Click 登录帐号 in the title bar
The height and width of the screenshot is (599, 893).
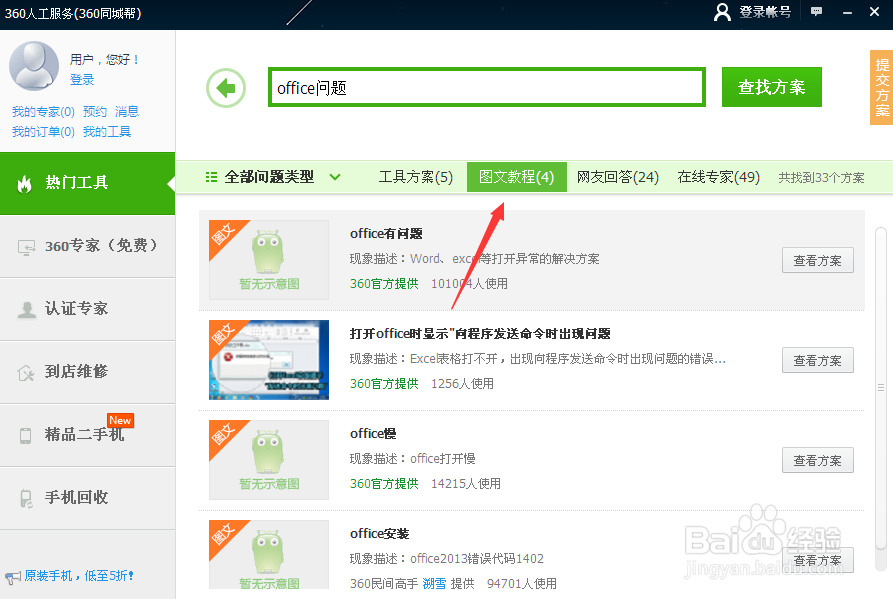pyautogui.click(x=765, y=12)
